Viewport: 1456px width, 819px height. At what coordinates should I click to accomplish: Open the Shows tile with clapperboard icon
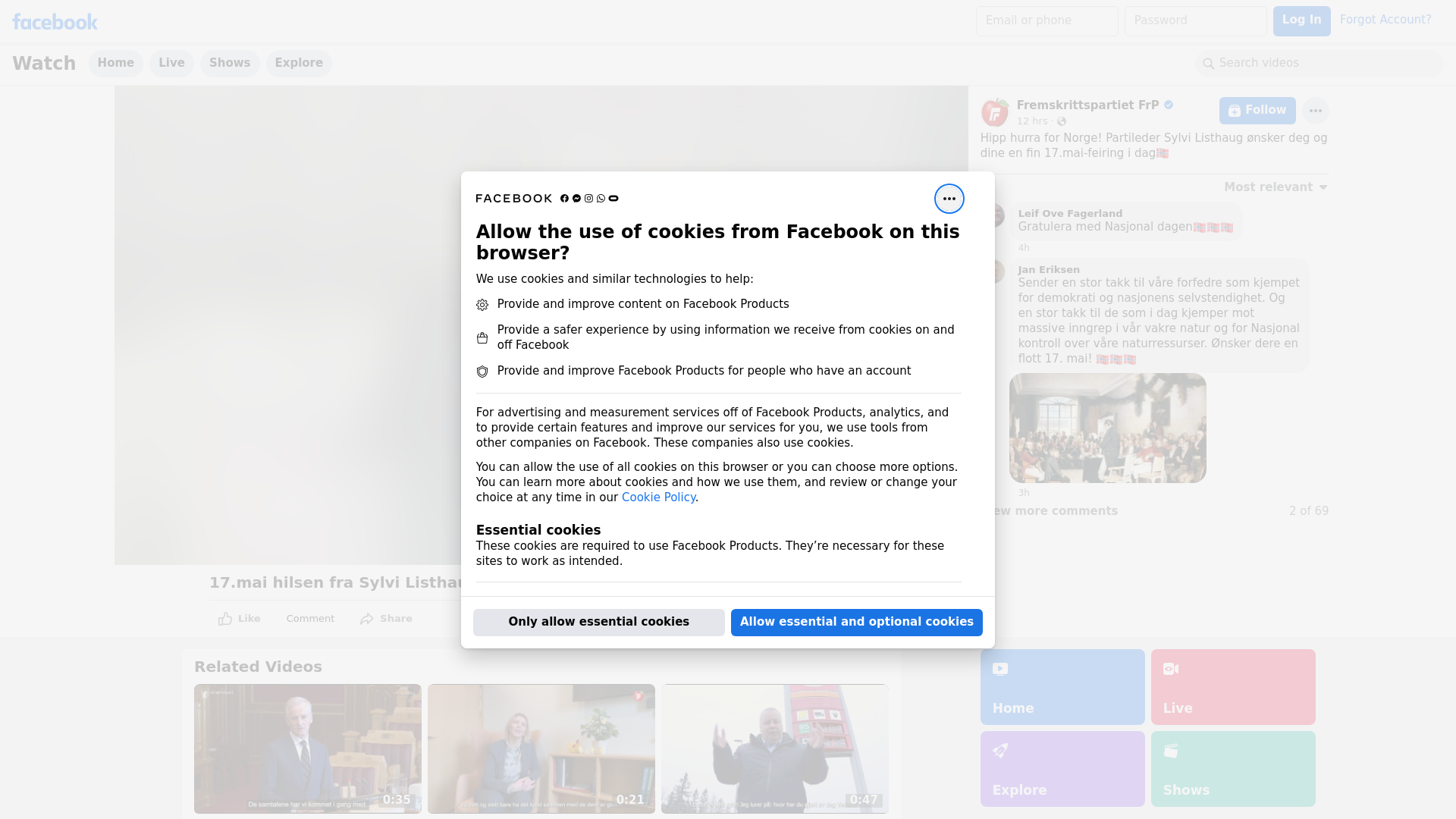[1232, 768]
